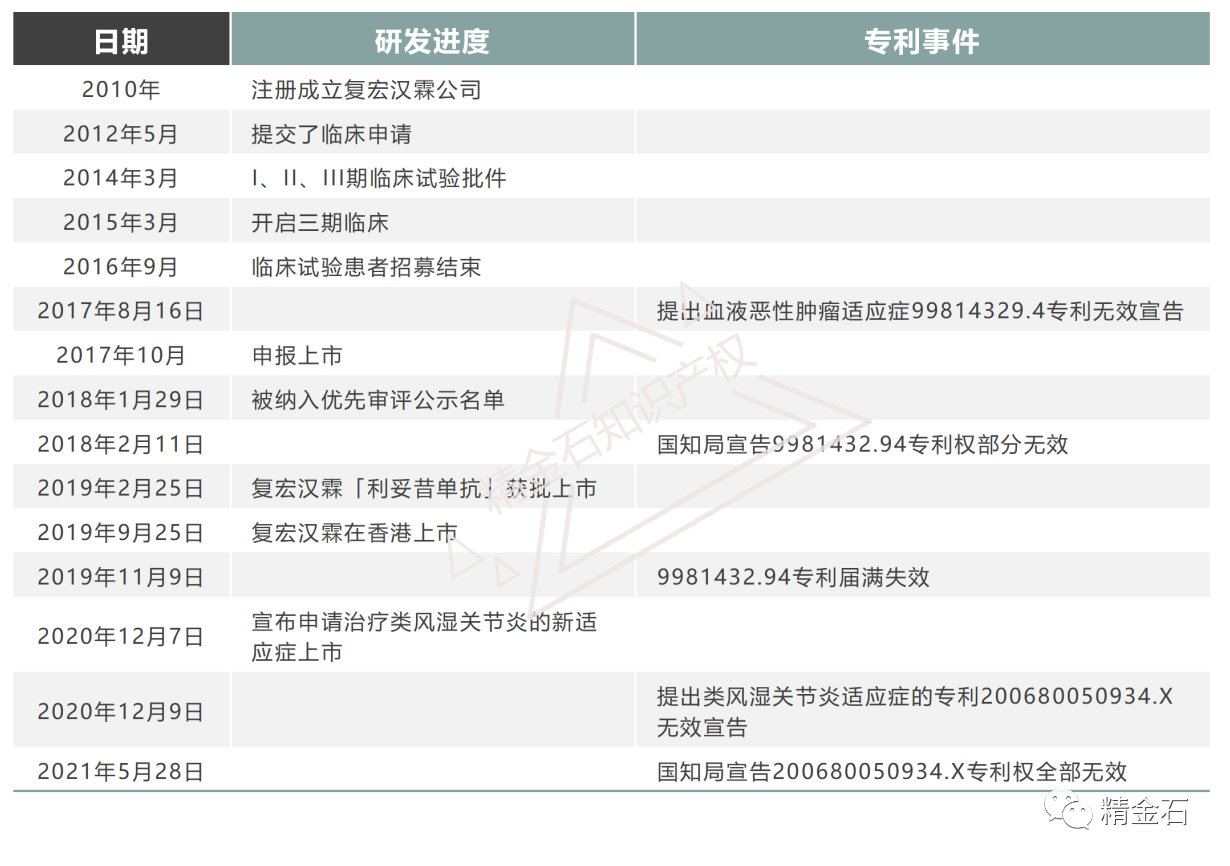Click the 申报上市 cell
Viewport: 1230px width, 866px height.
(x=432, y=355)
